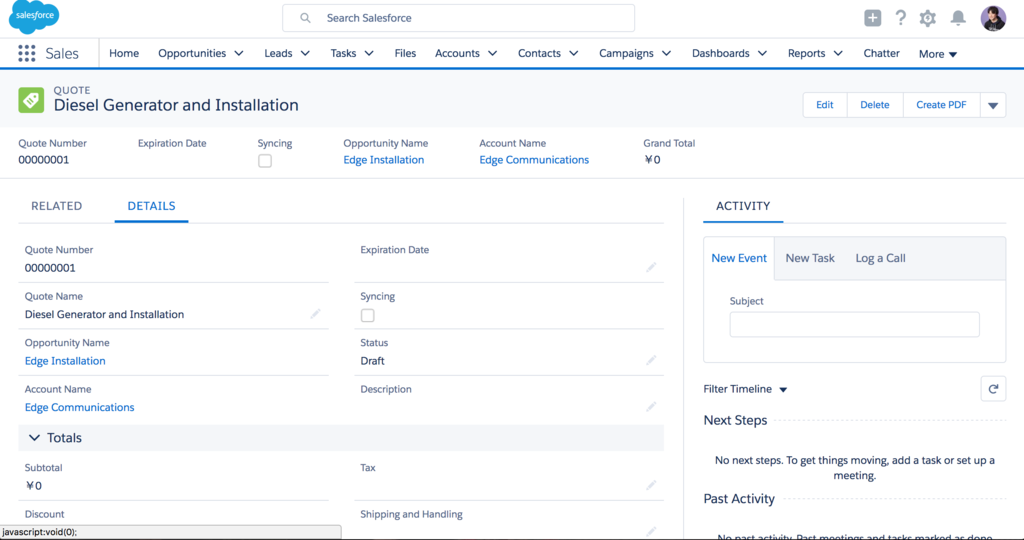Viewport: 1024px width, 540px height.
Task: Click the Subtotal ¥0 value
Action: [33, 485]
